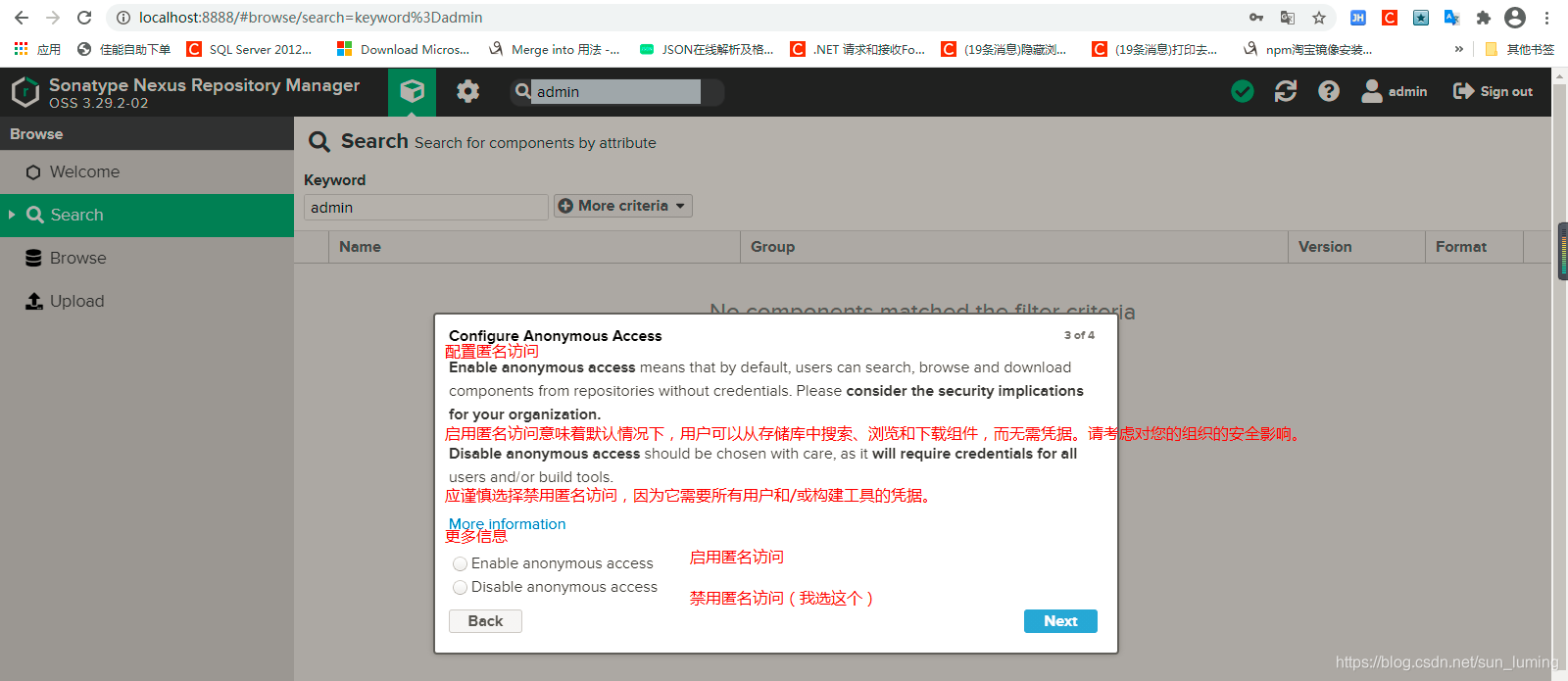Click the Next button in dialog

pos(1060,621)
